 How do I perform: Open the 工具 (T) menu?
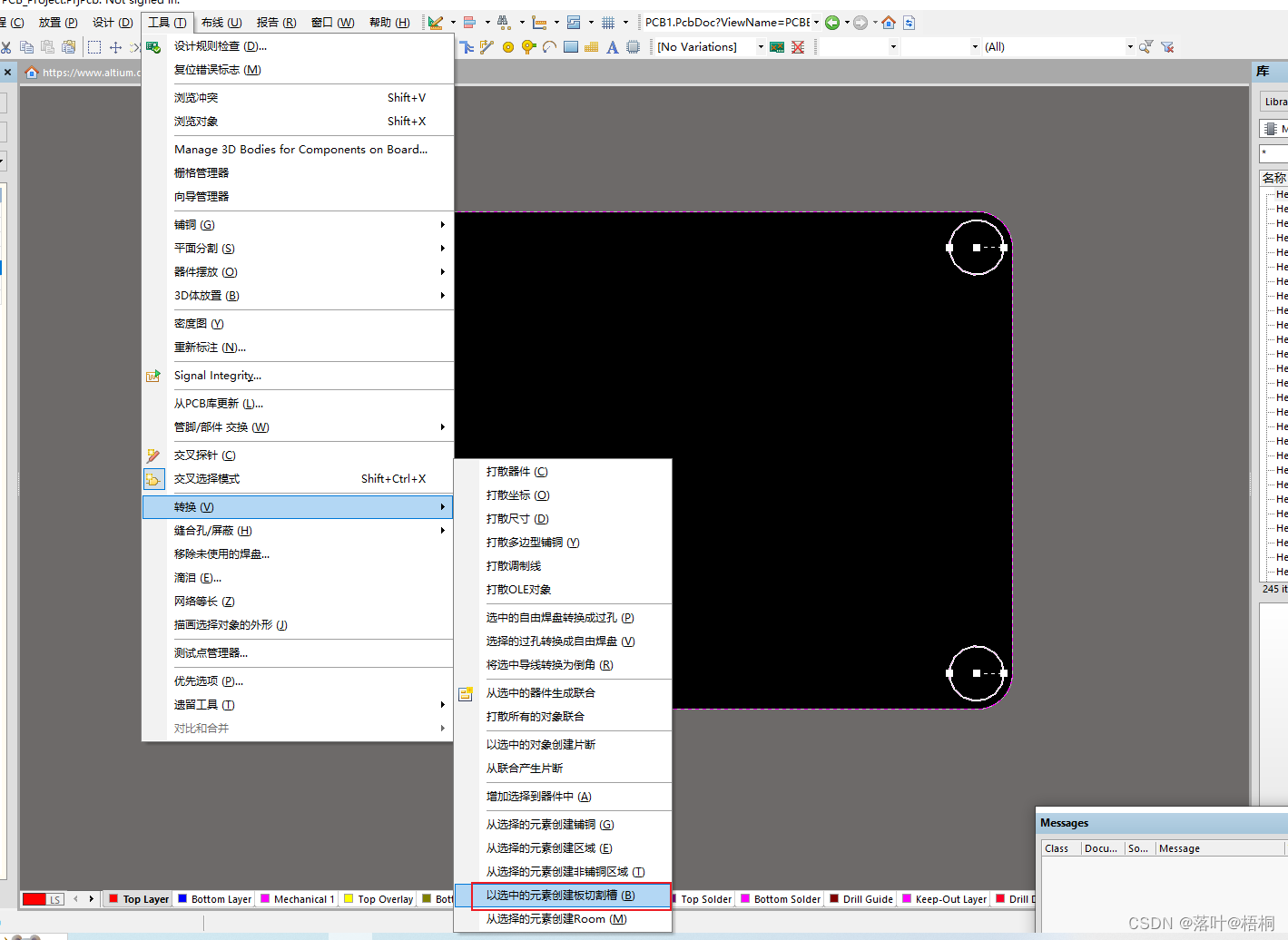pyautogui.click(x=167, y=23)
